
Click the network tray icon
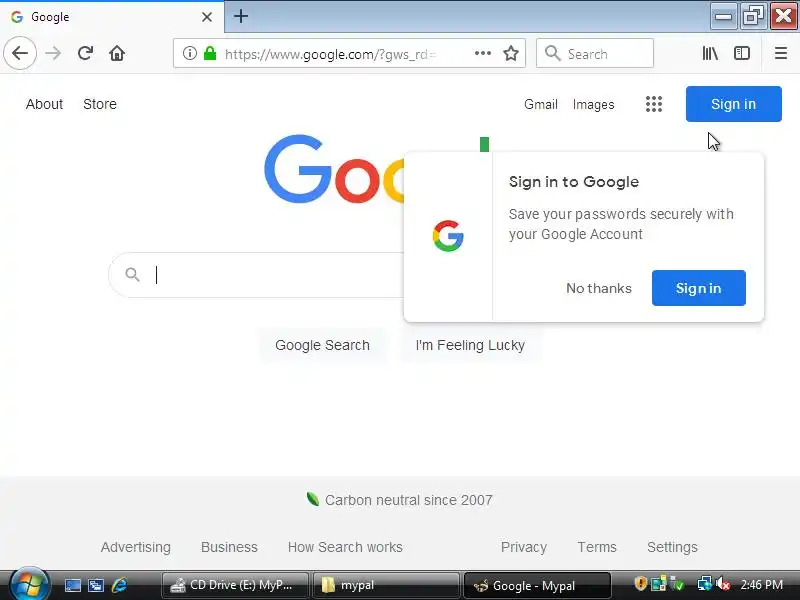[705, 583]
